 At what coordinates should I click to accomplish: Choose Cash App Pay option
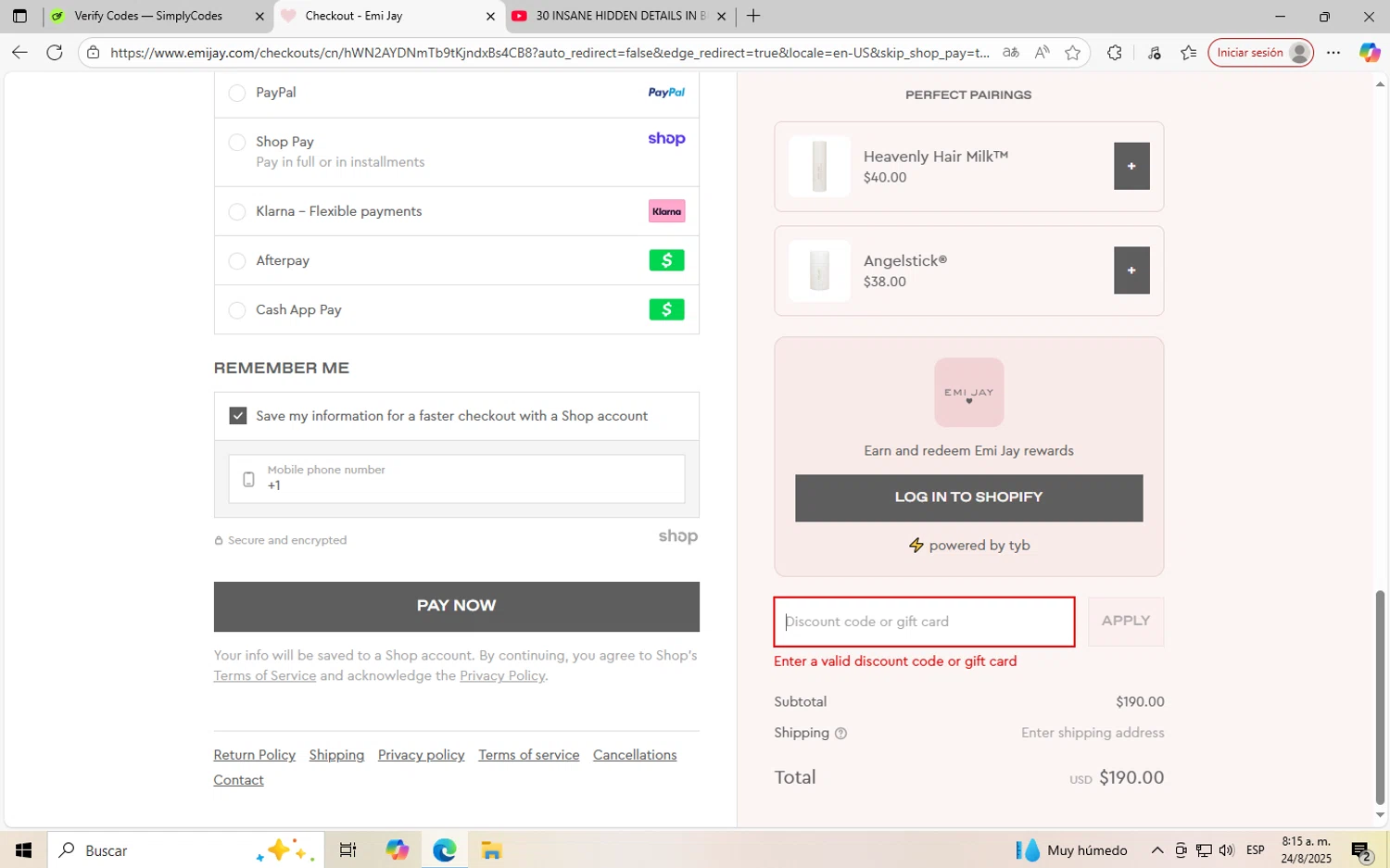tap(237, 309)
